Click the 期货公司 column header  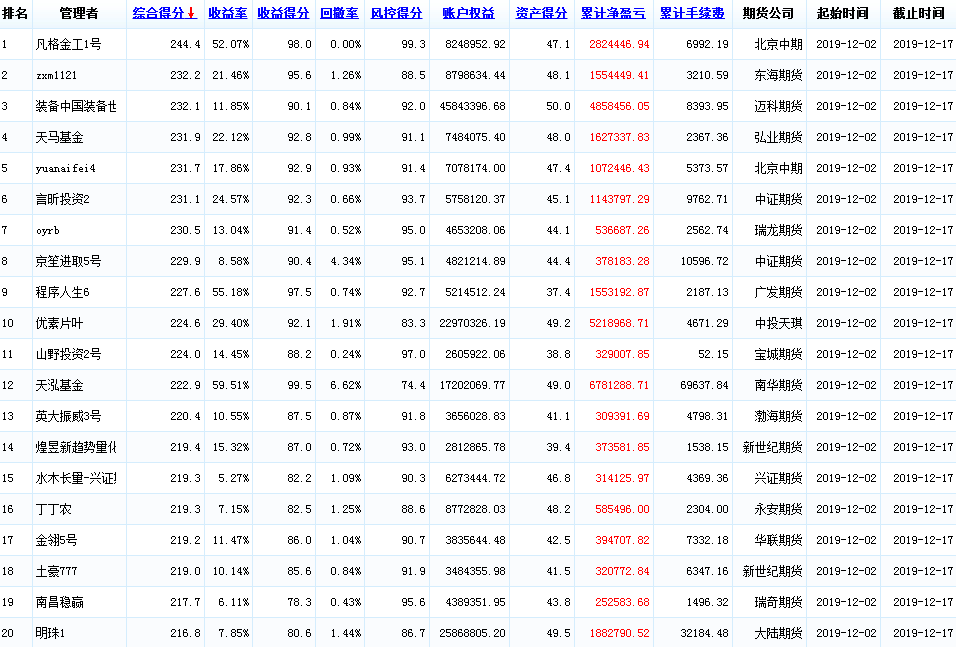768,13
